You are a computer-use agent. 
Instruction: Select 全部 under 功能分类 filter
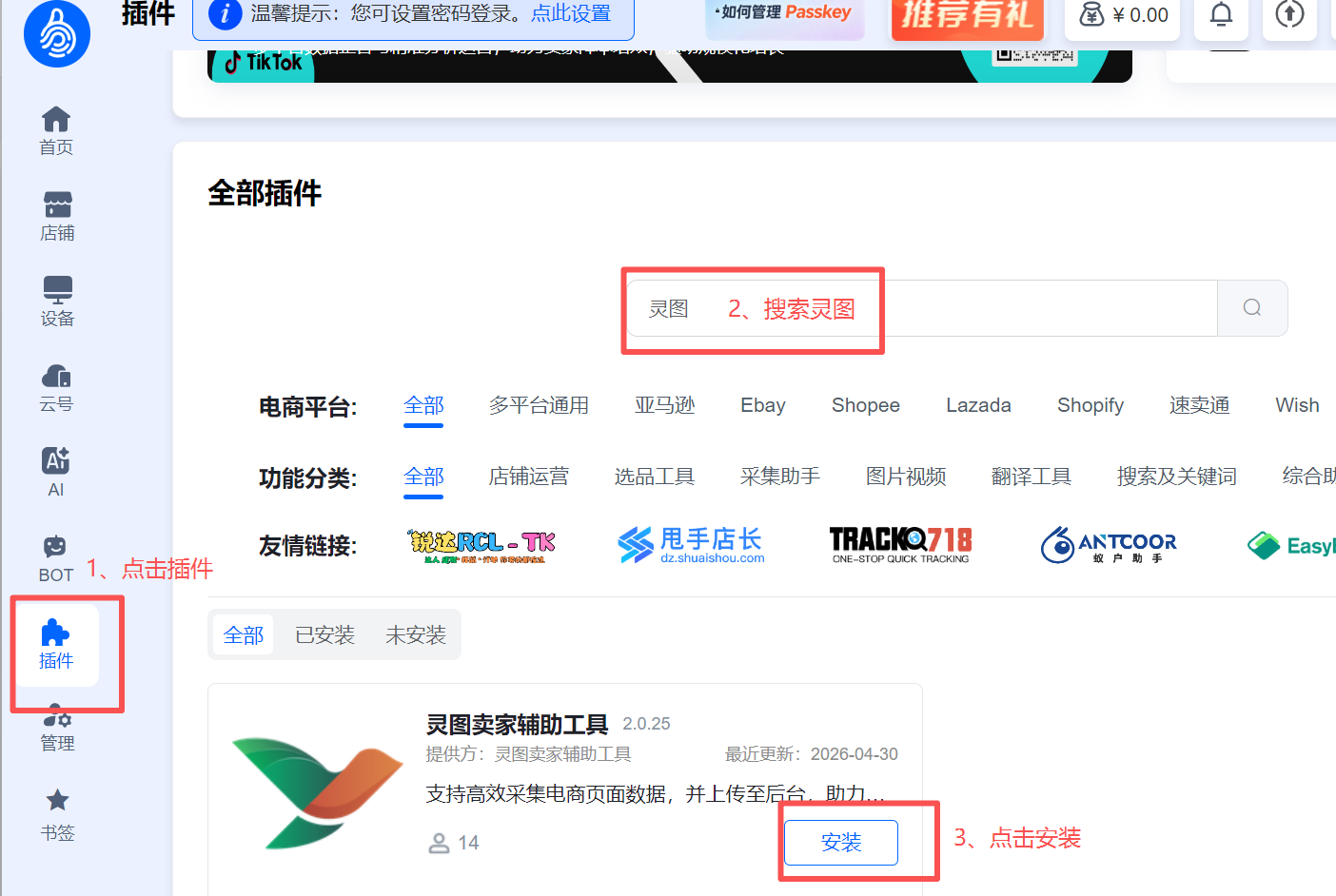point(423,476)
